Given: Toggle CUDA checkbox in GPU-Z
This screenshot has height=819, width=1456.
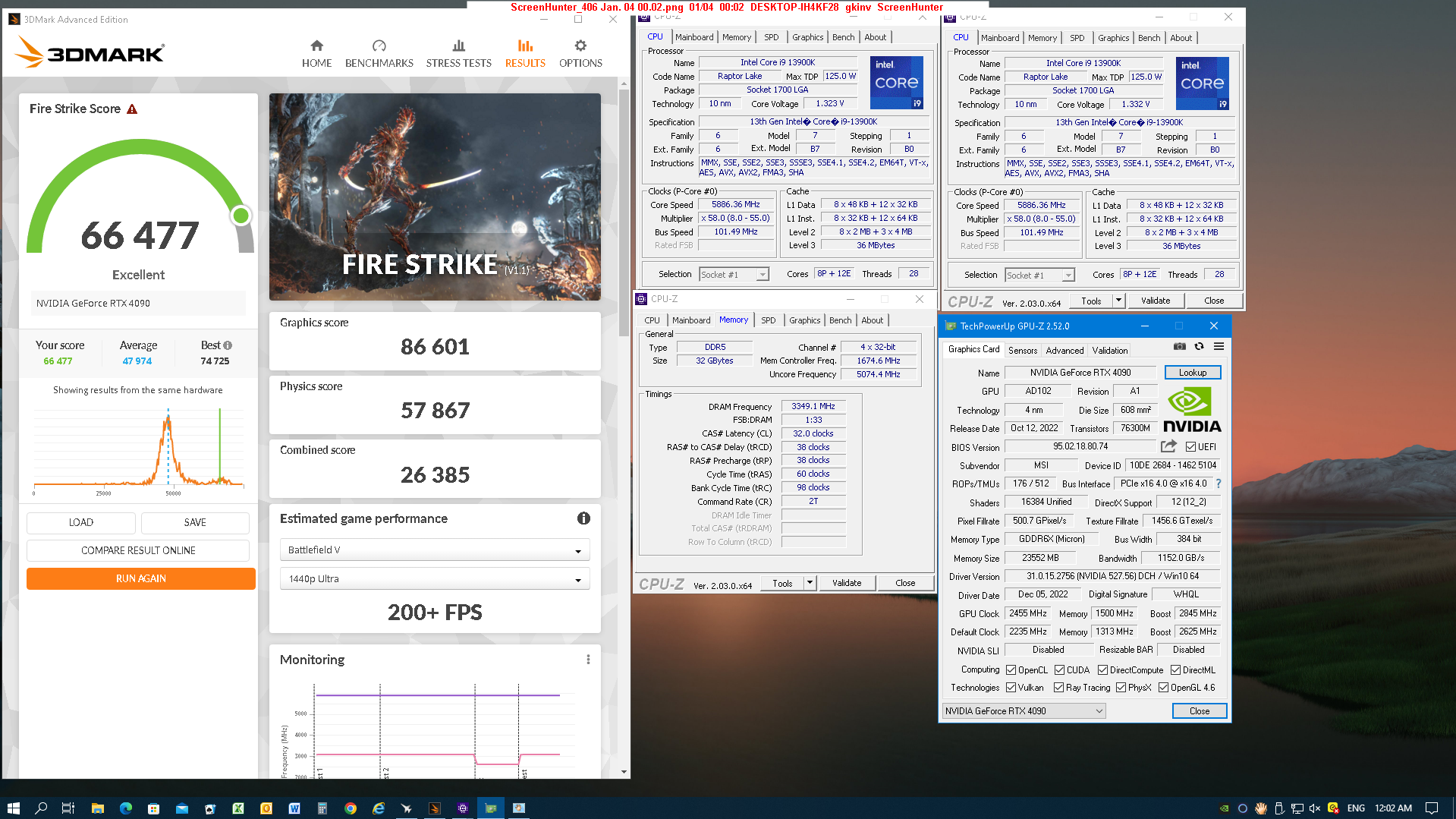Looking at the screenshot, I should tap(1059, 670).
